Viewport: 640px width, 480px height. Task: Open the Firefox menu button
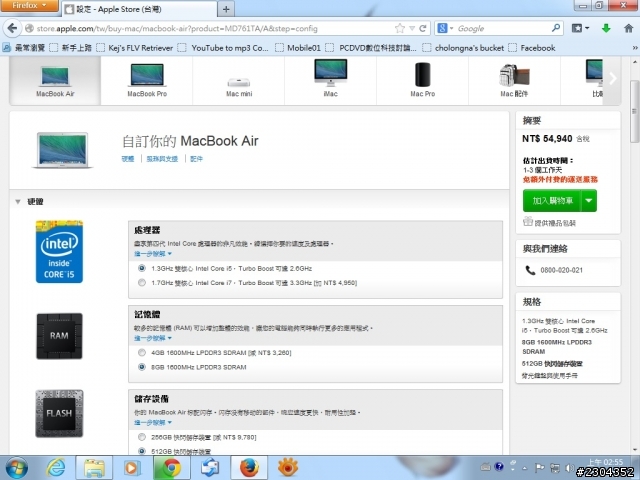(x=29, y=5)
